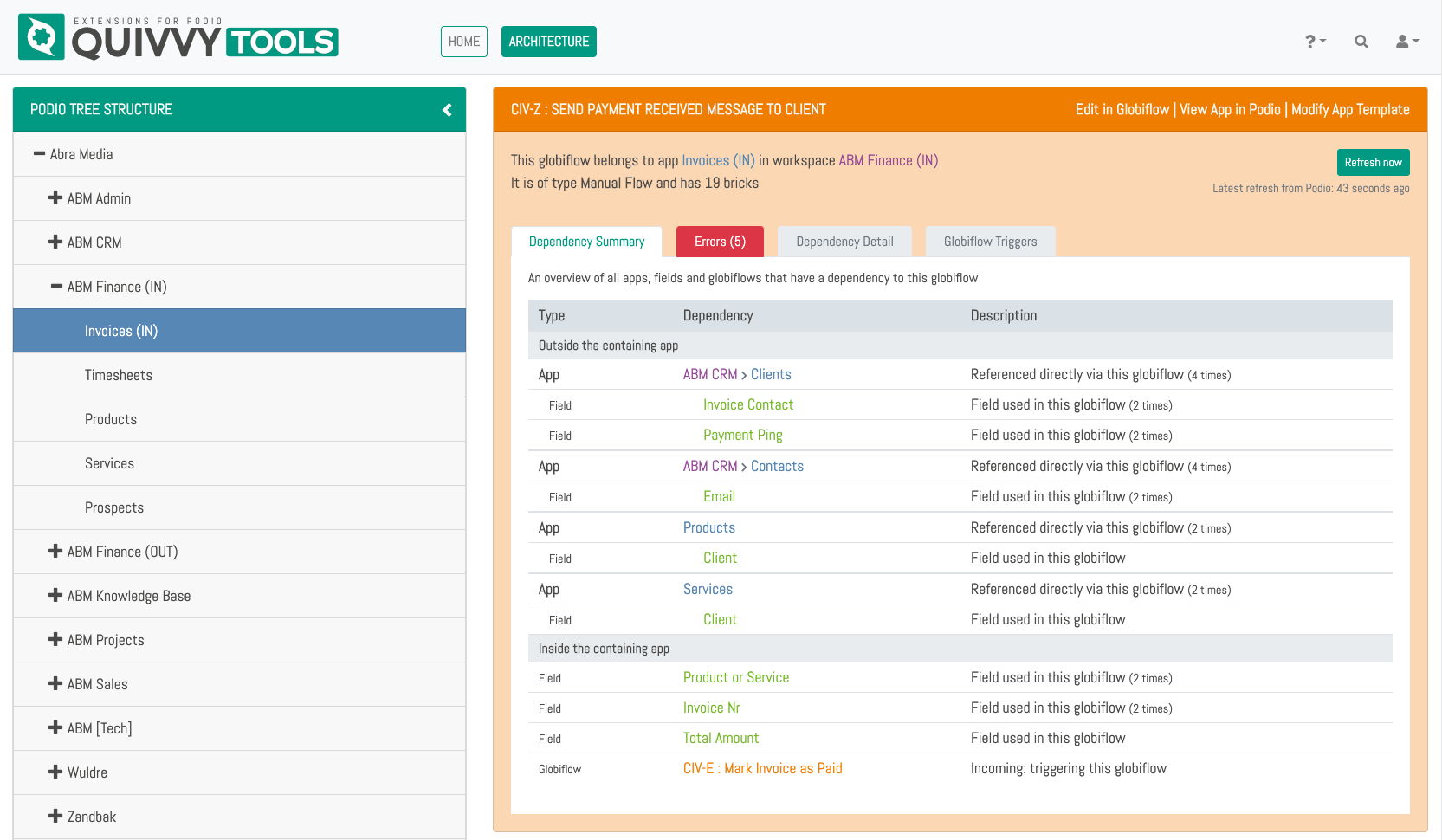Collapse the Podio Tree Structure panel
Viewport: 1442px width, 840px height.
pos(447,110)
